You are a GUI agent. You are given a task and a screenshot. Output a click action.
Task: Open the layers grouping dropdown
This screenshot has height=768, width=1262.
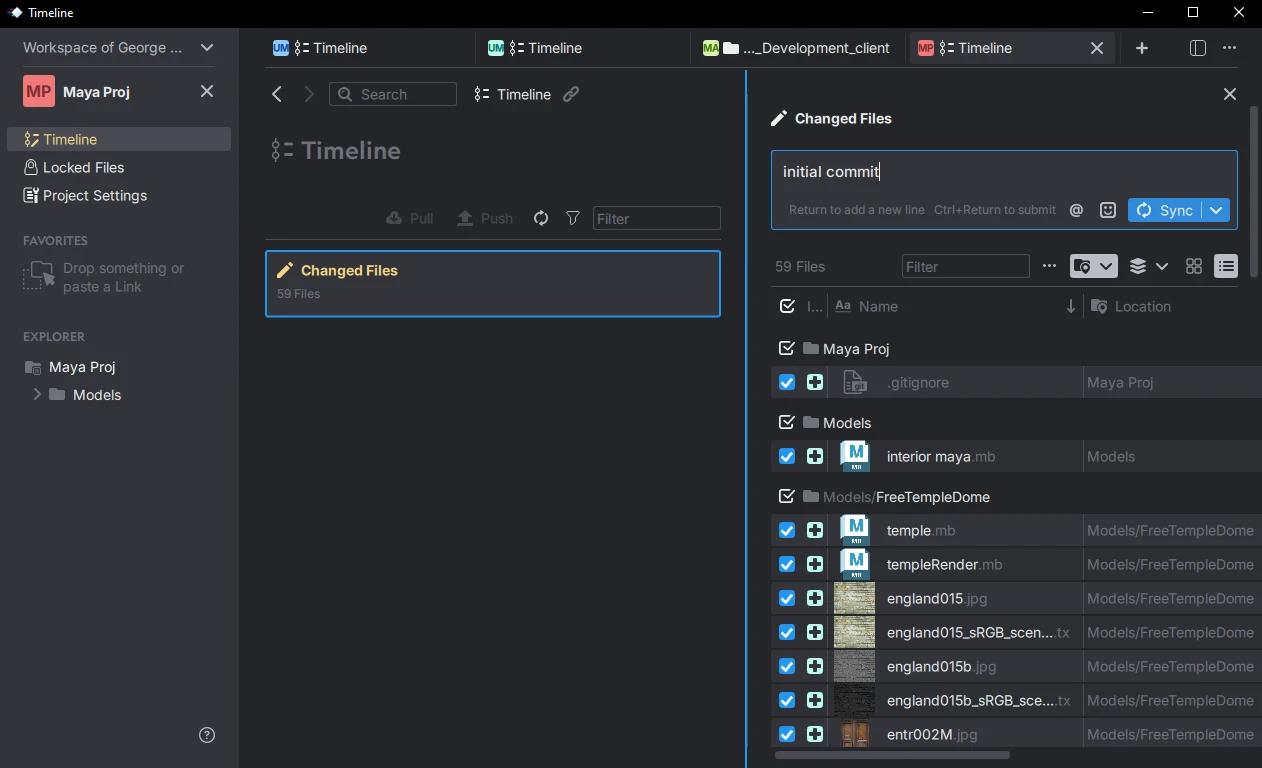tap(1148, 266)
